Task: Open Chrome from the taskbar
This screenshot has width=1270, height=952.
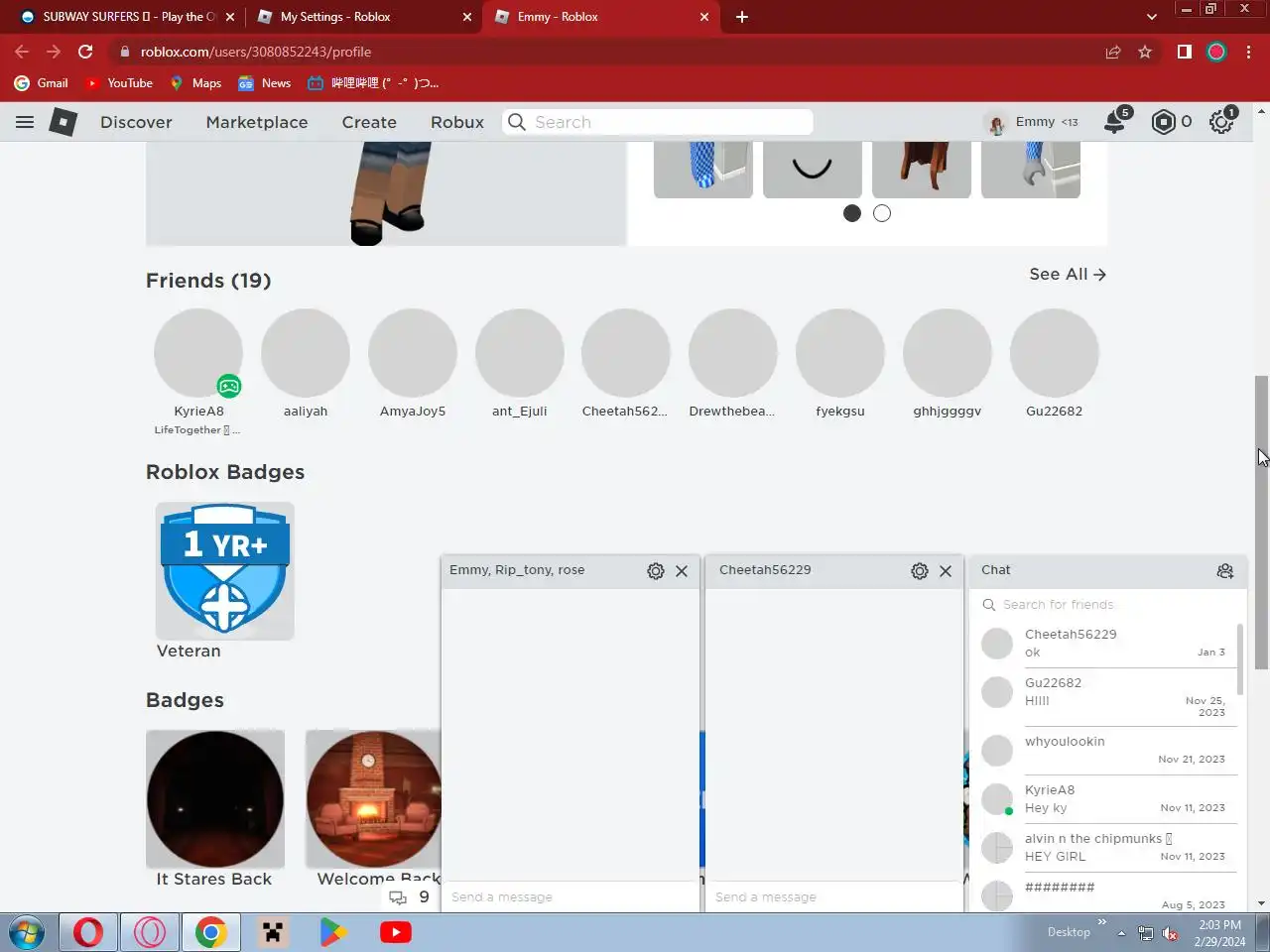Action: click(210, 933)
